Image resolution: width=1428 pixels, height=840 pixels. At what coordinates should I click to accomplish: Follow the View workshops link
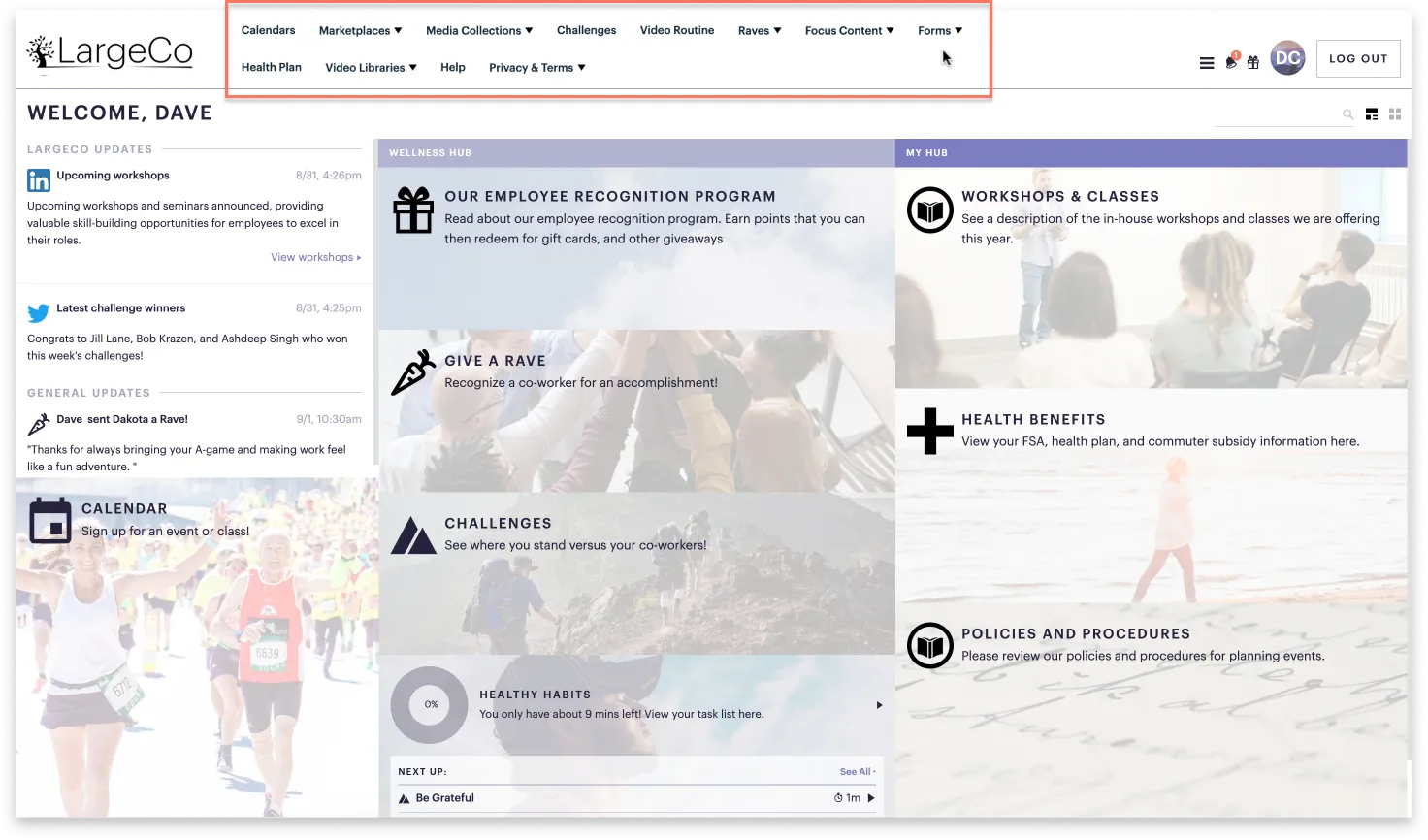[315, 258]
